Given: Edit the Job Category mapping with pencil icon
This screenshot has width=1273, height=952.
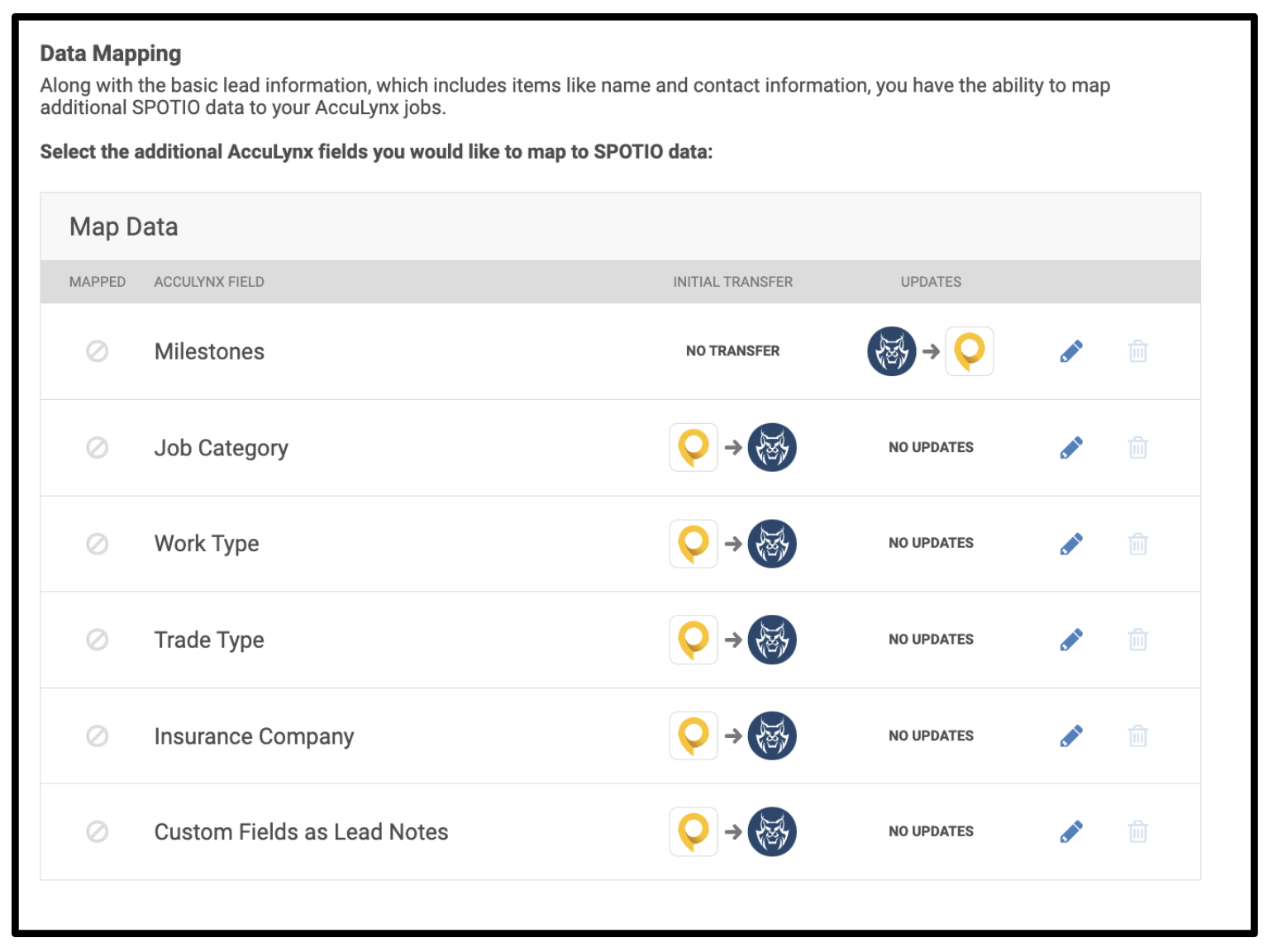Looking at the screenshot, I should pyautogui.click(x=1071, y=448).
